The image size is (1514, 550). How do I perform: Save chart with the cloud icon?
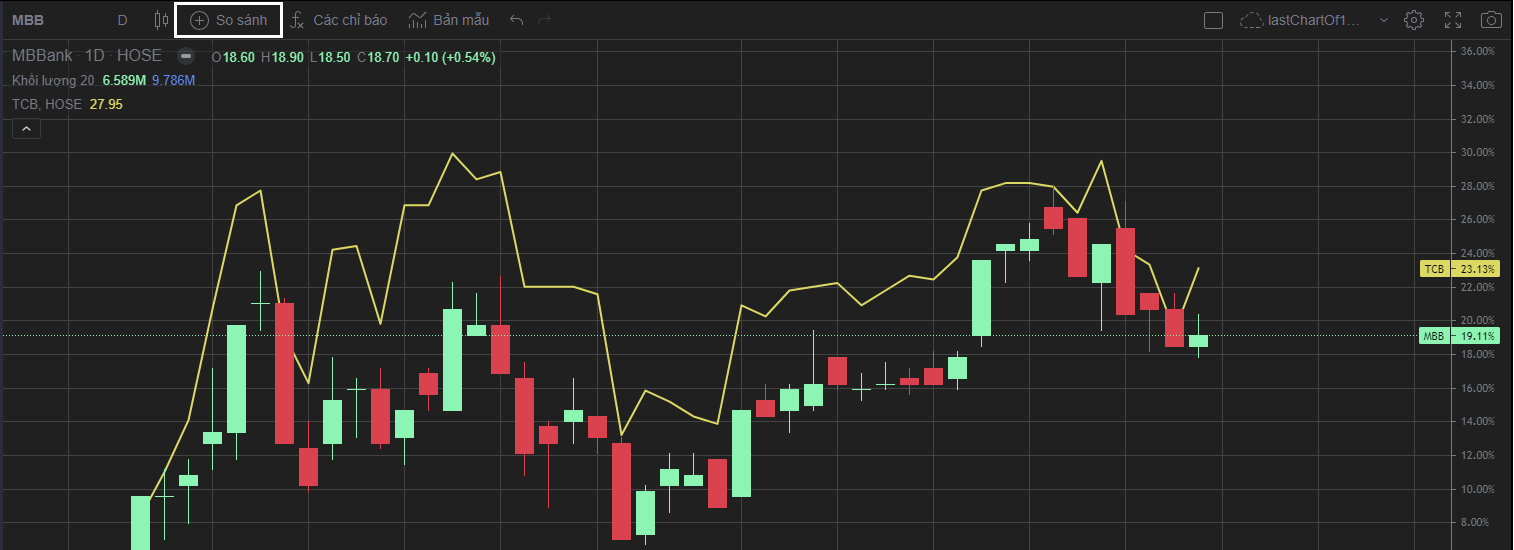[1251, 20]
